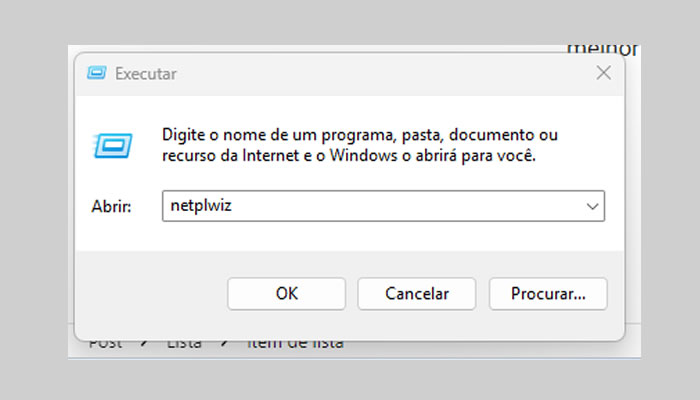Screen dimensions: 700x400
Task: Select the "Item de lista" breadcrumb
Action: pyautogui.click(x=296, y=343)
